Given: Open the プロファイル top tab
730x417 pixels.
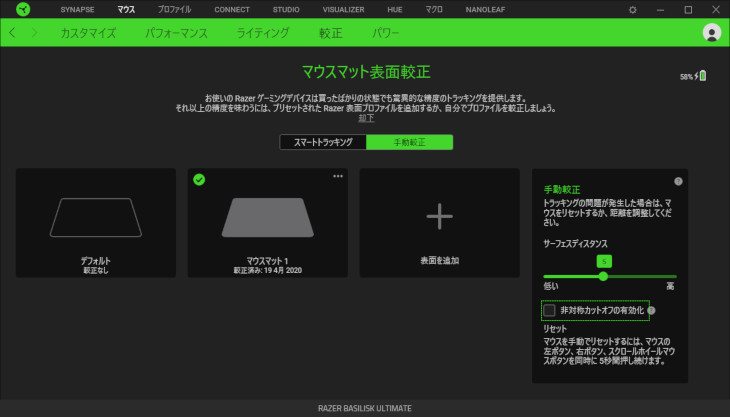Looking at the screenshot, I should [174, 9].
